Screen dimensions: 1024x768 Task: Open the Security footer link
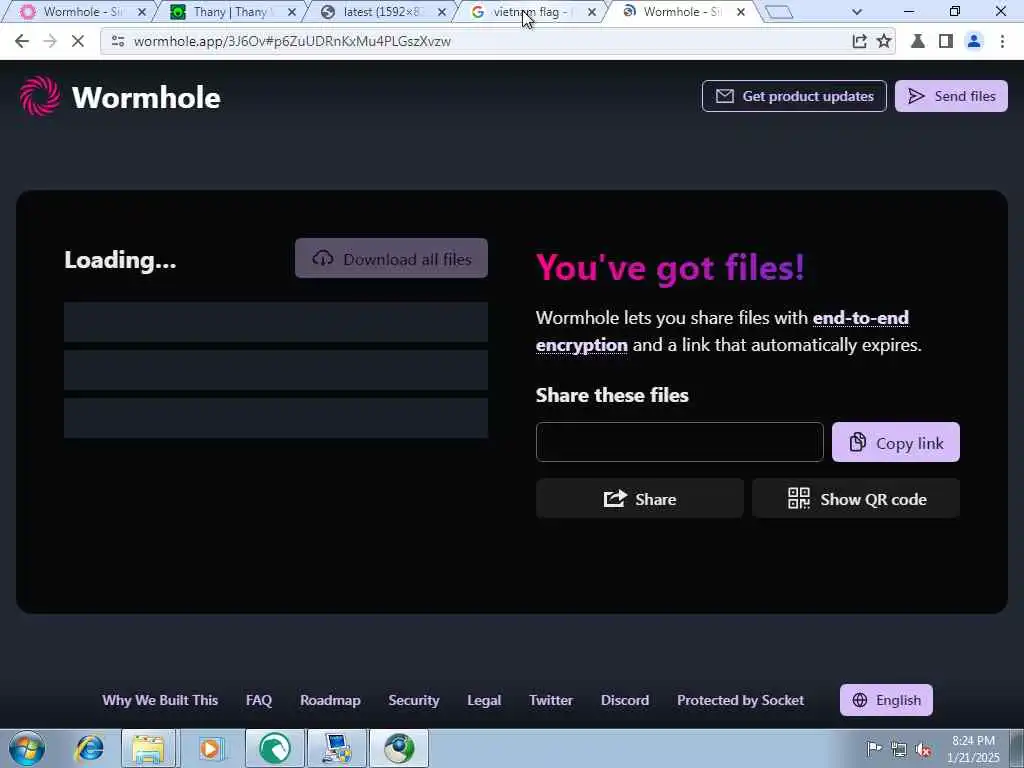413,700
